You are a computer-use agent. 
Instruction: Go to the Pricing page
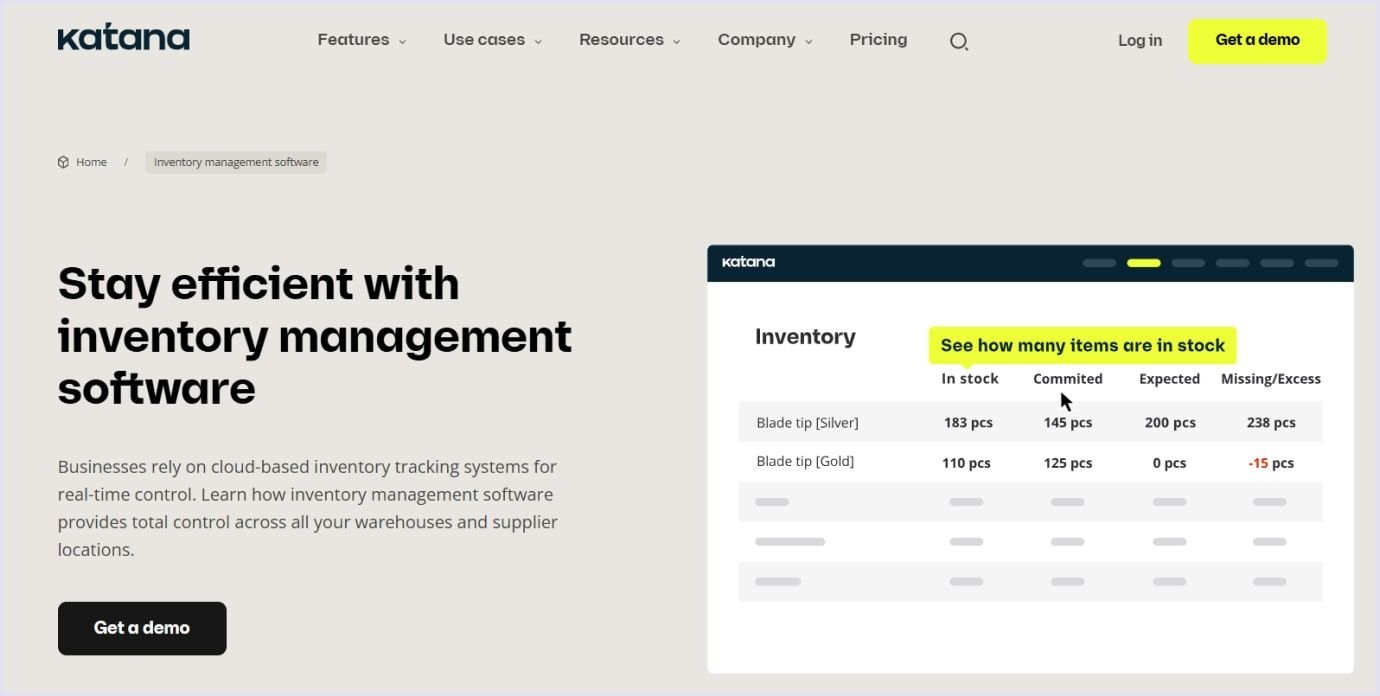point(878,40)
